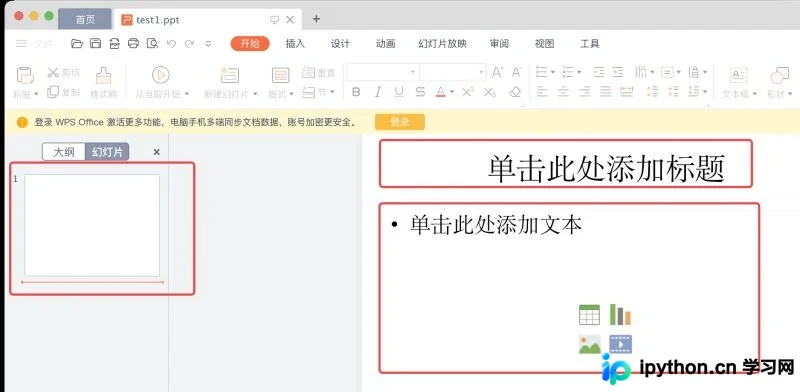Click the 文本框 text box icon

pyautogui.click(x=738, y=76)
